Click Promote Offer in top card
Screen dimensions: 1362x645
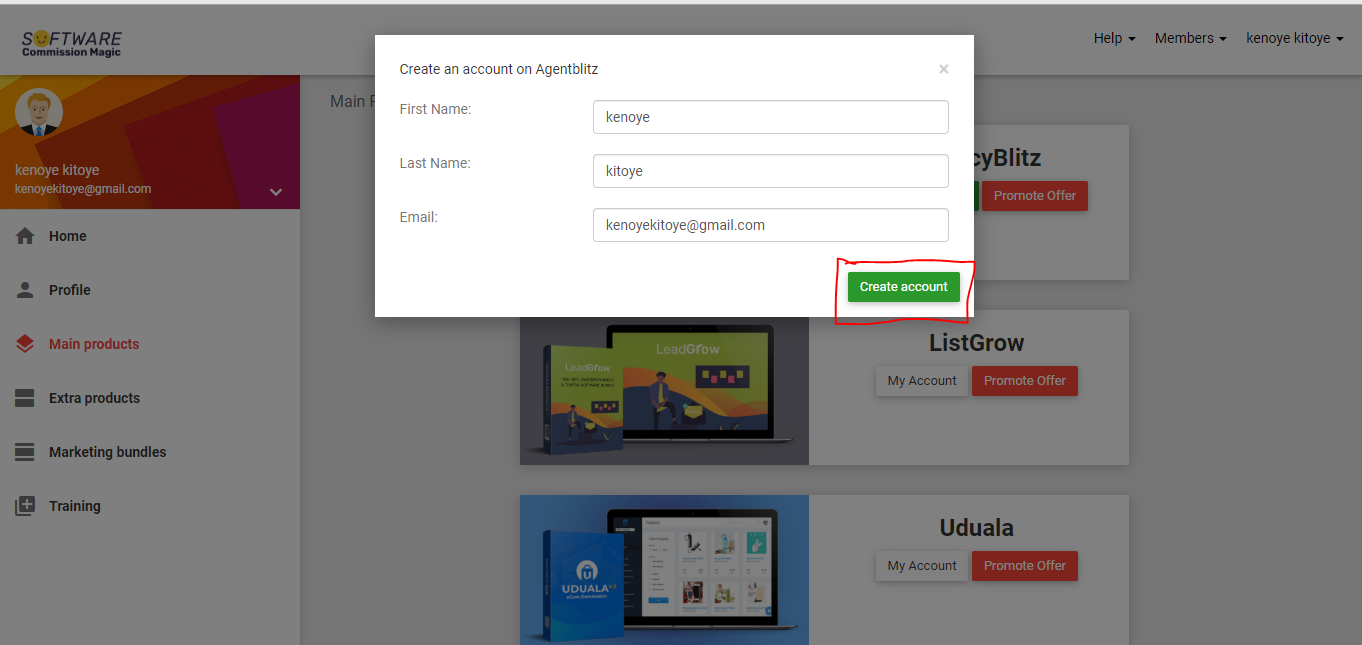(1035, 196)
